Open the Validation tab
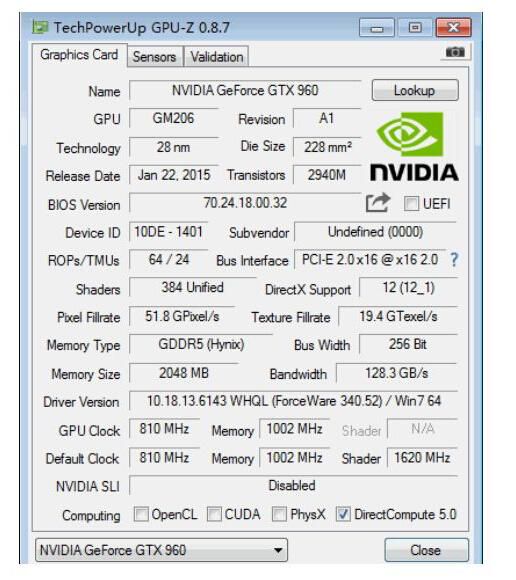This screenshot has height=580, width=516. click(x=217, y=57)
